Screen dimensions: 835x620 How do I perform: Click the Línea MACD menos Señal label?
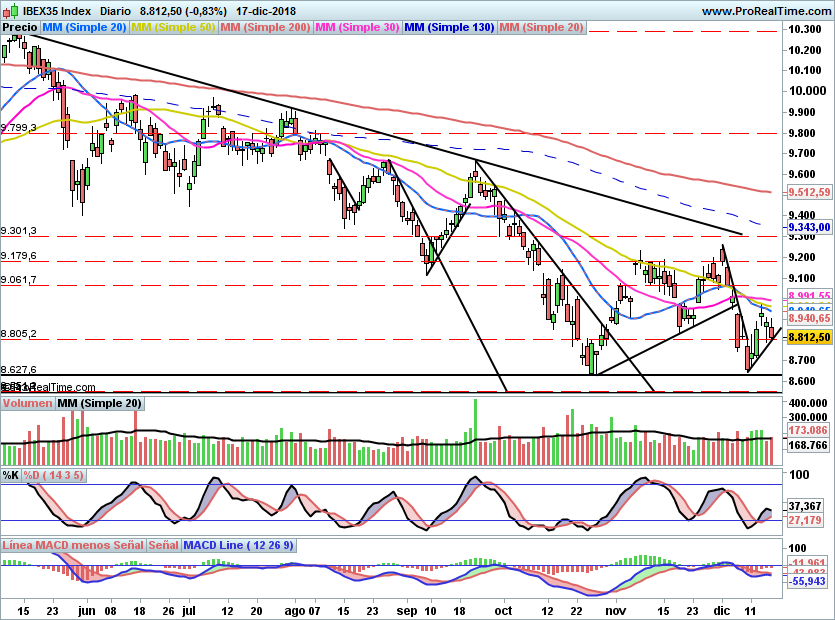pyautogui.click(x=73, y=545)
